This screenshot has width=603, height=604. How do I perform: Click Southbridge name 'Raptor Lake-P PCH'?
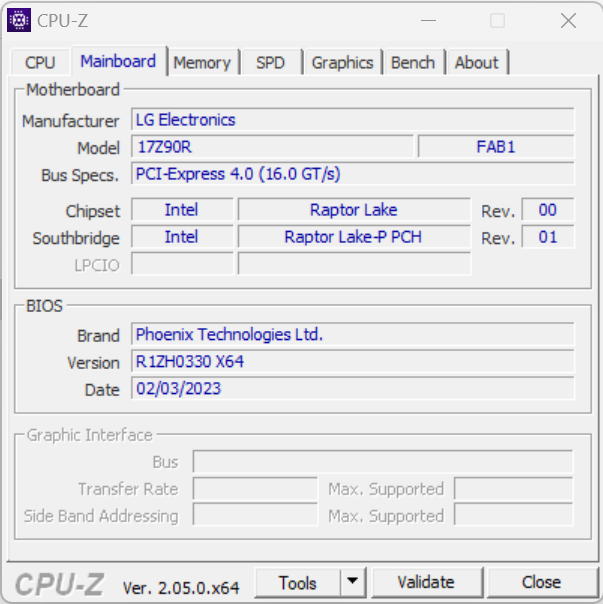pyautogui.click(x=354, y=237)
